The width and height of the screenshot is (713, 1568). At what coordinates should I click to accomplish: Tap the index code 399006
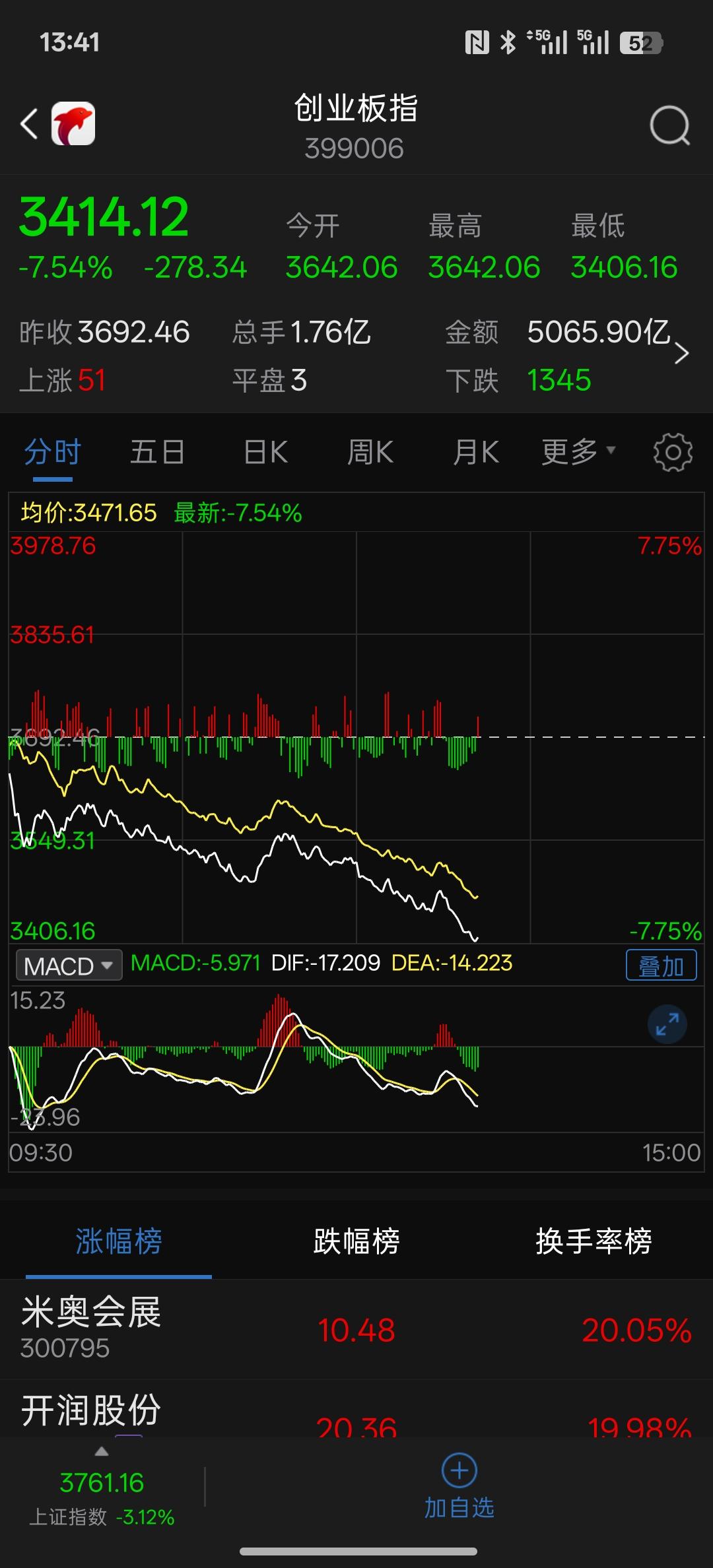click(355, 148)
